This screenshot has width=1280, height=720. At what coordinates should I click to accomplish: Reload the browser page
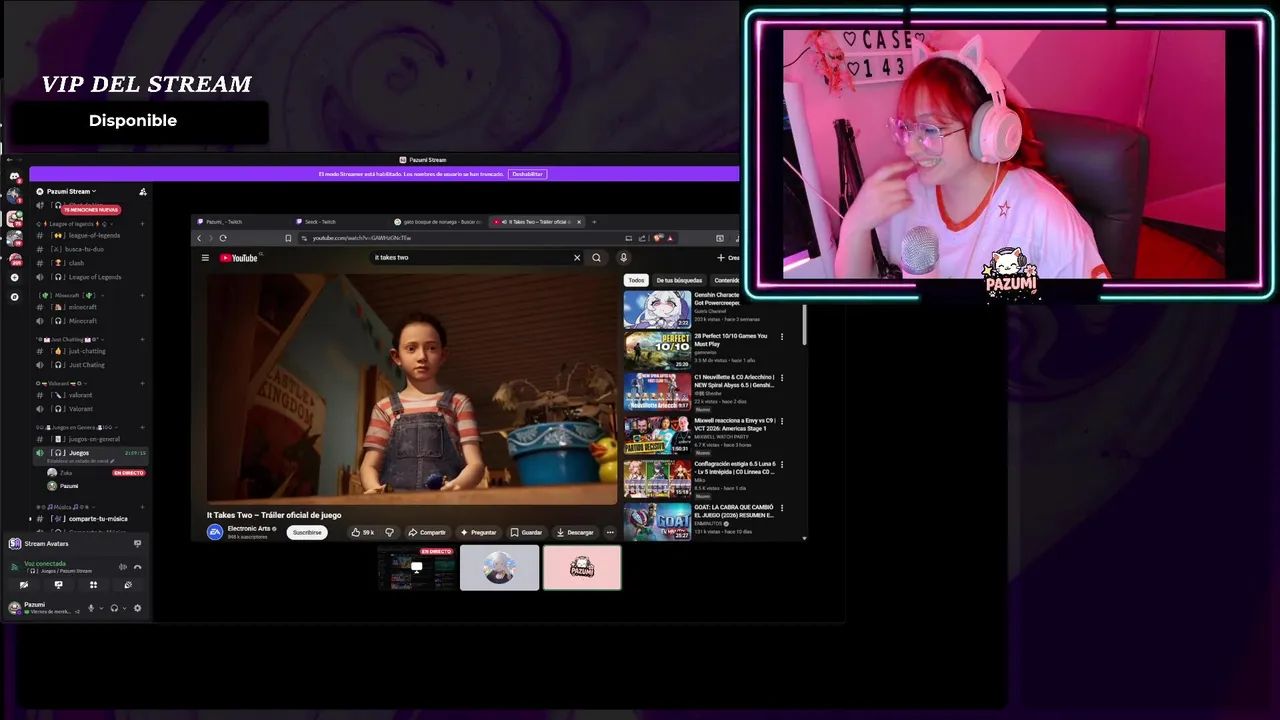coord(223,238)
